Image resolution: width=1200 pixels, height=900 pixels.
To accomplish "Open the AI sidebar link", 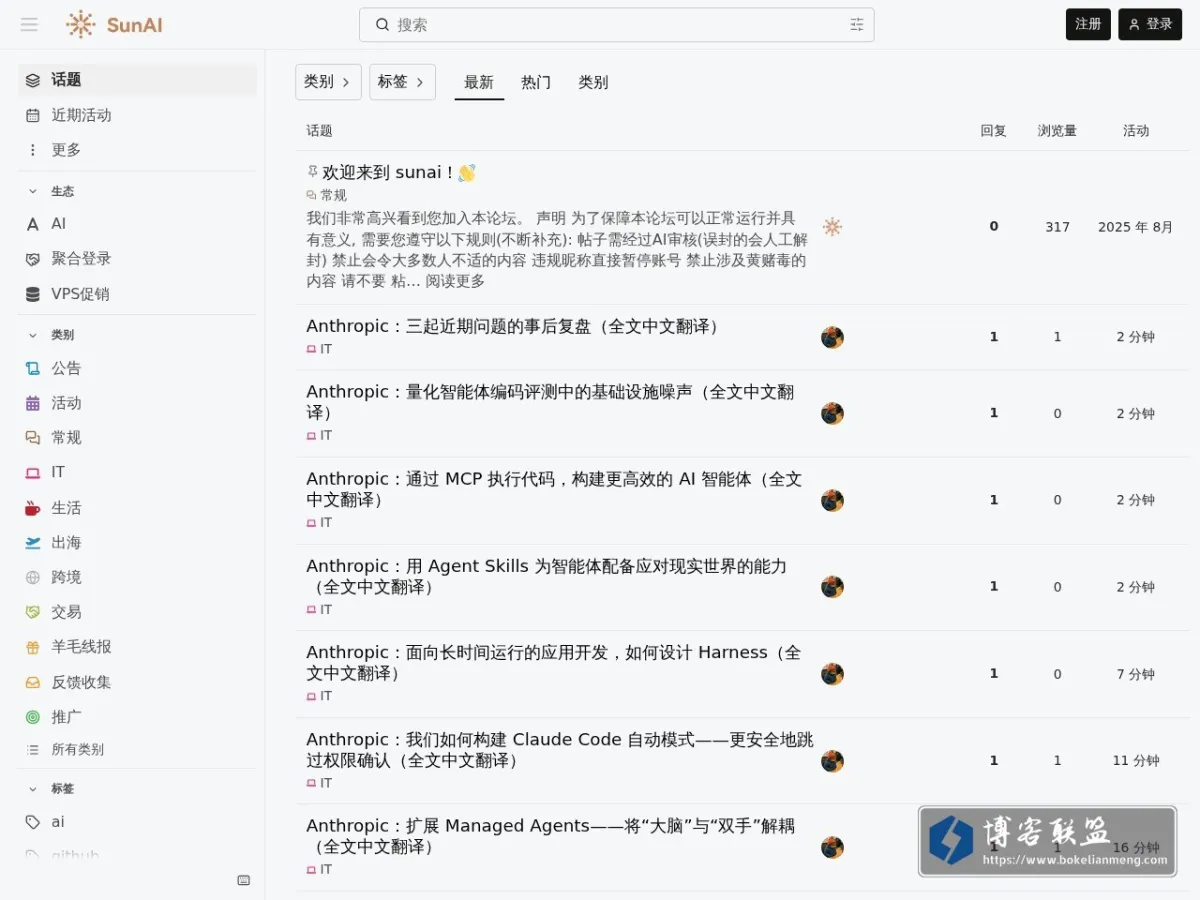I will [137, 224].
